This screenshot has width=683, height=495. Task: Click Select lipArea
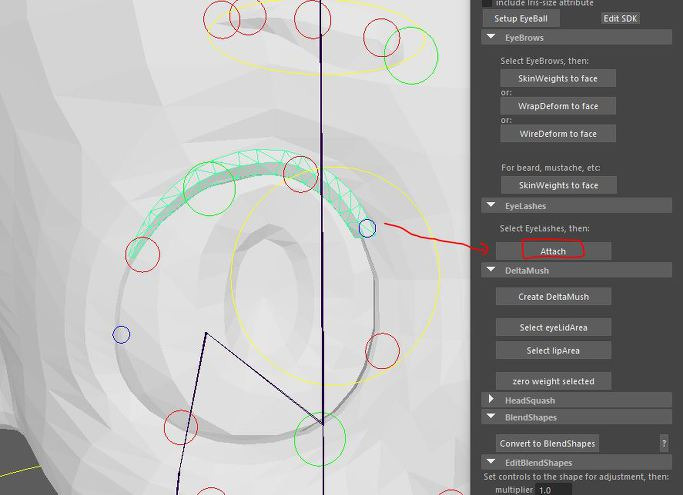click(553, 350)
